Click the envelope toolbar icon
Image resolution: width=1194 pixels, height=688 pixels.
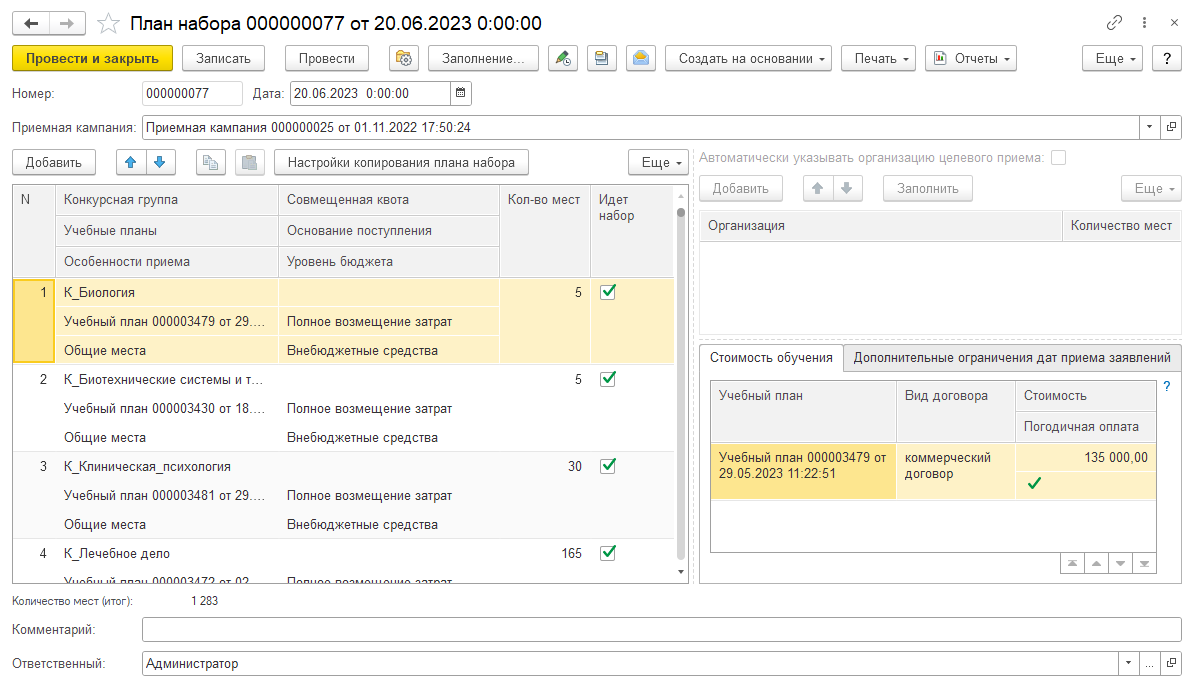point(641,59)
